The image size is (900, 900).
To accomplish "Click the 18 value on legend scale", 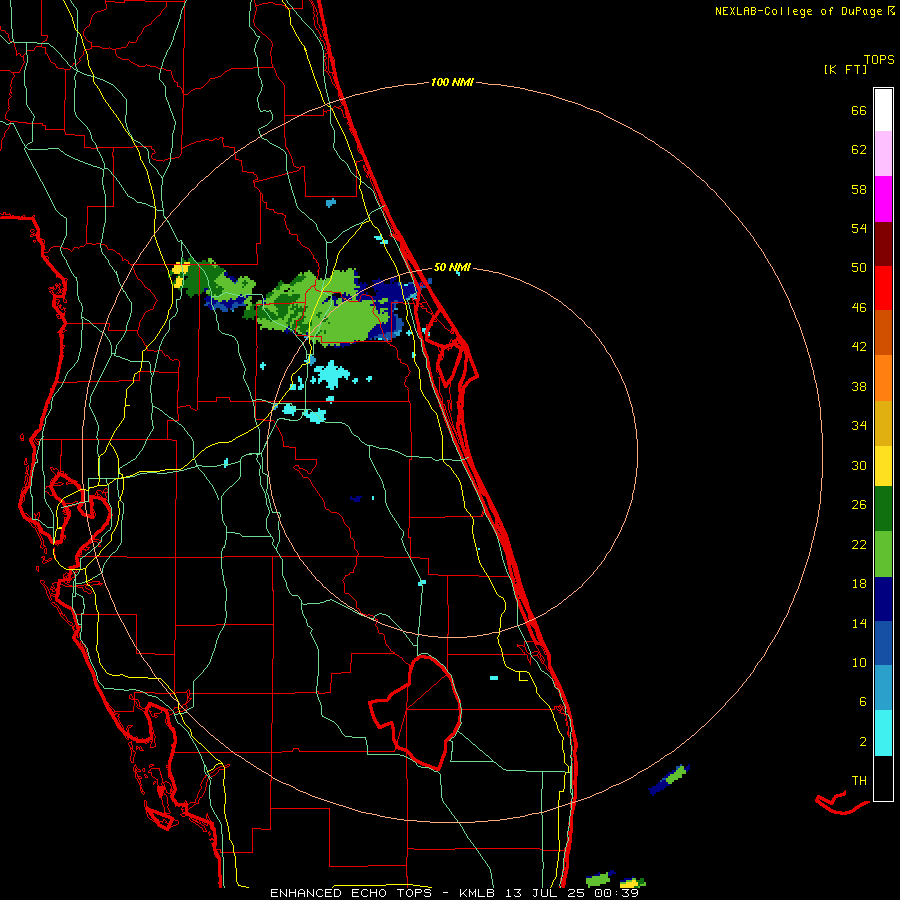I will coord(859,584).
